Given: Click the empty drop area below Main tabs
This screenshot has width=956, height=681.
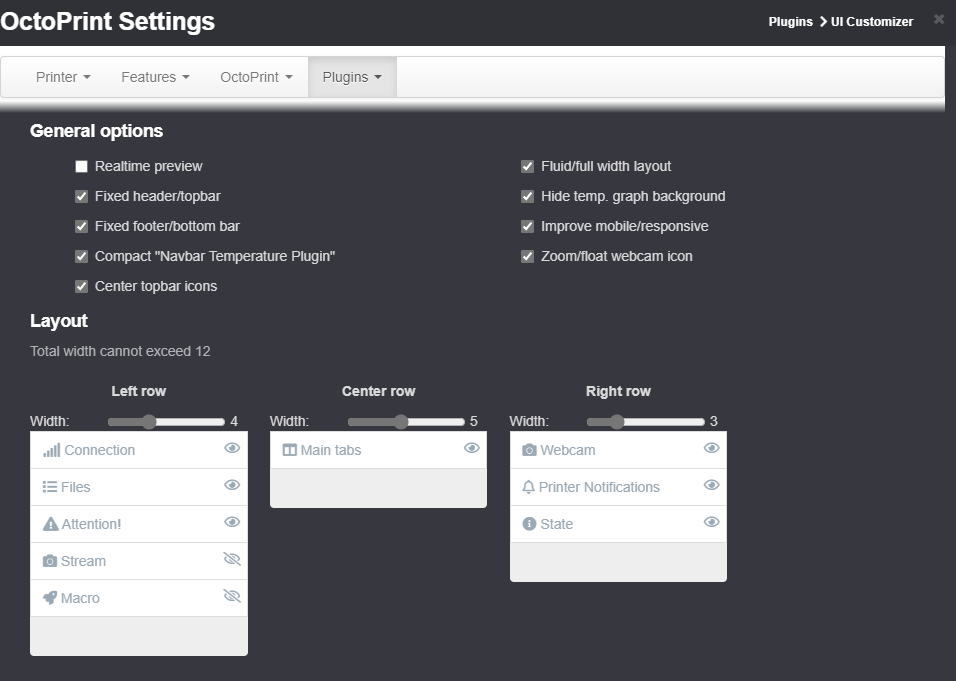Looking at the screenshot, I should (x=379, y=488).
